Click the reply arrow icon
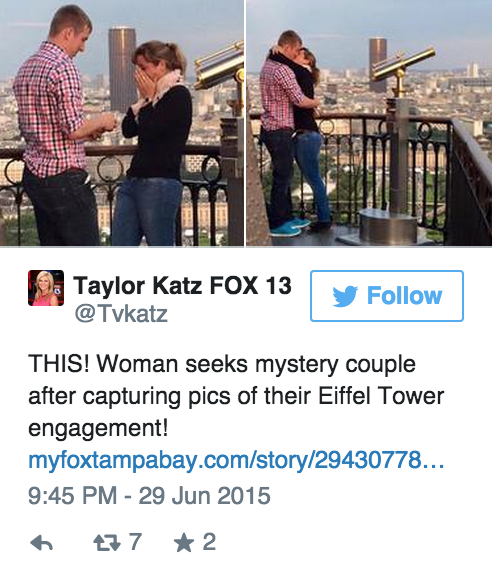 pyautogui.click(x=42, y=543)
